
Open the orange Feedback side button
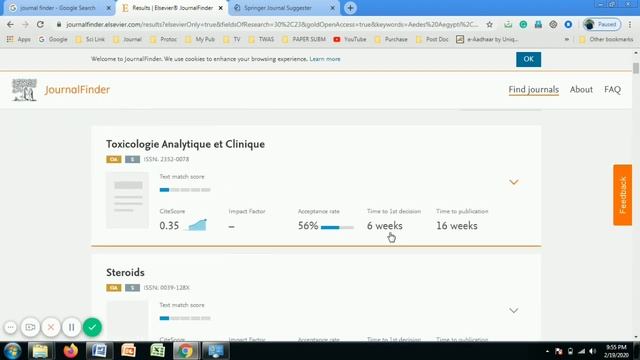622,195
